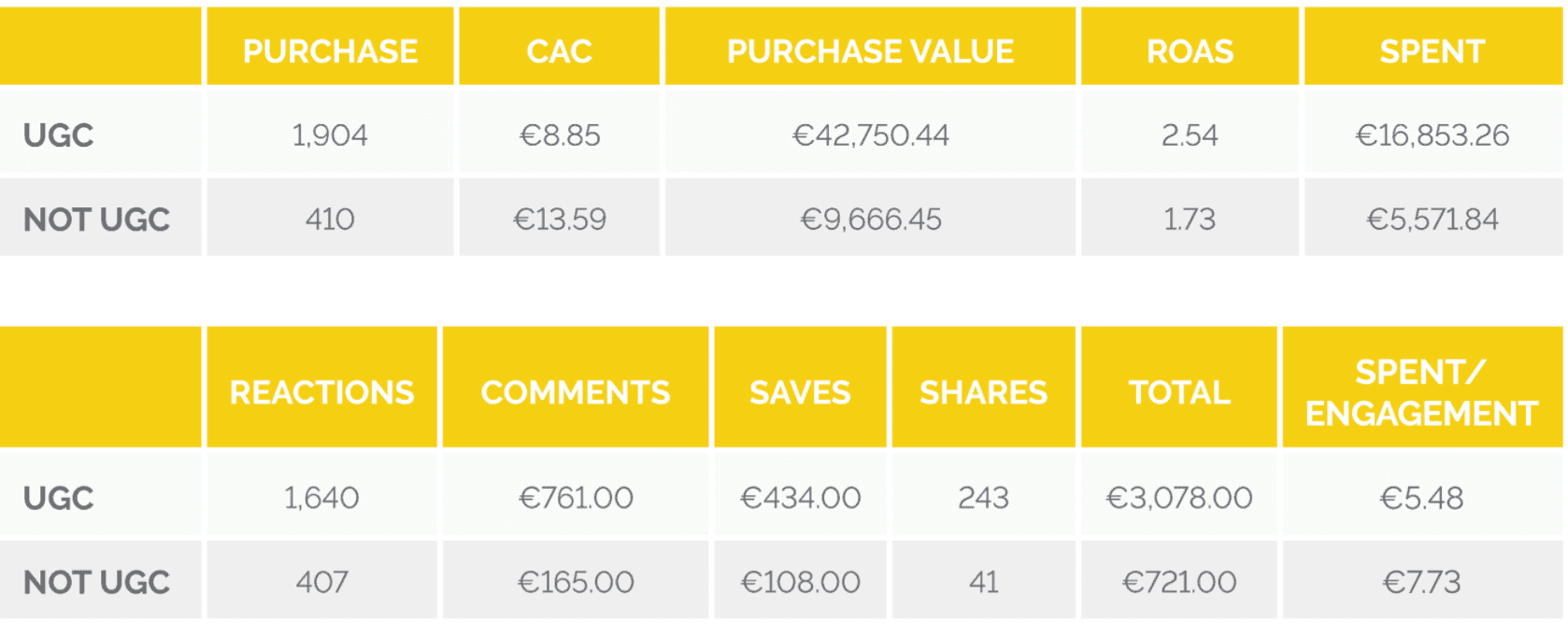Viewport: 1568px width, 624px height.
Task: Select the SPENT column header
Action: point(1432,51)
